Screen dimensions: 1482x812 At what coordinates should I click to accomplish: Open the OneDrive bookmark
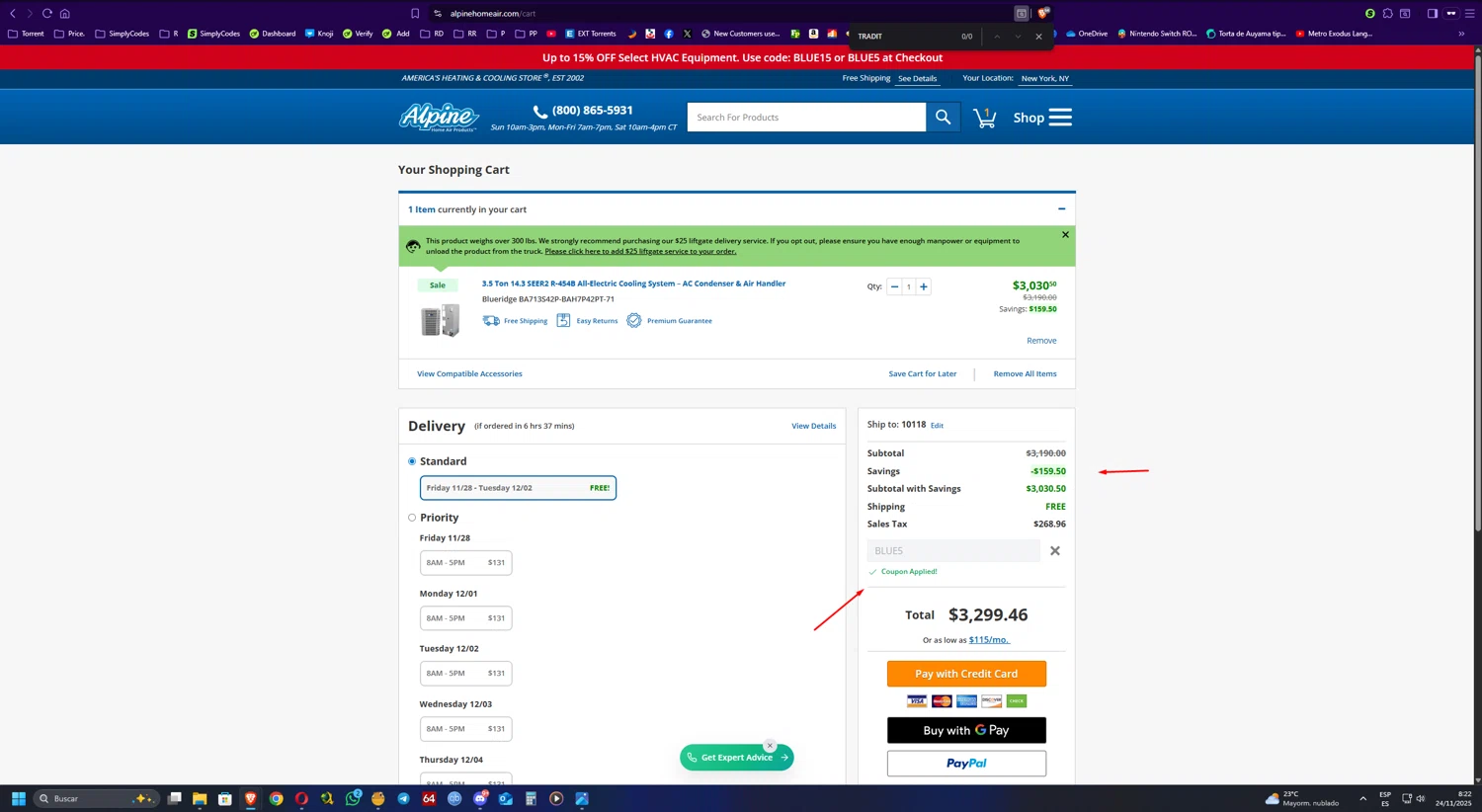[x=1086, y=34]
